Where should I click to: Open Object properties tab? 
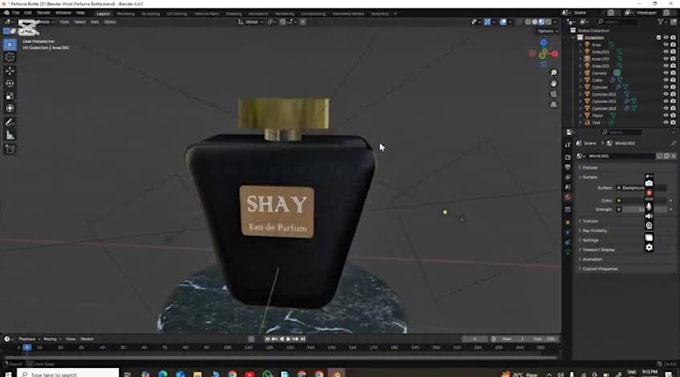[568, 223]
